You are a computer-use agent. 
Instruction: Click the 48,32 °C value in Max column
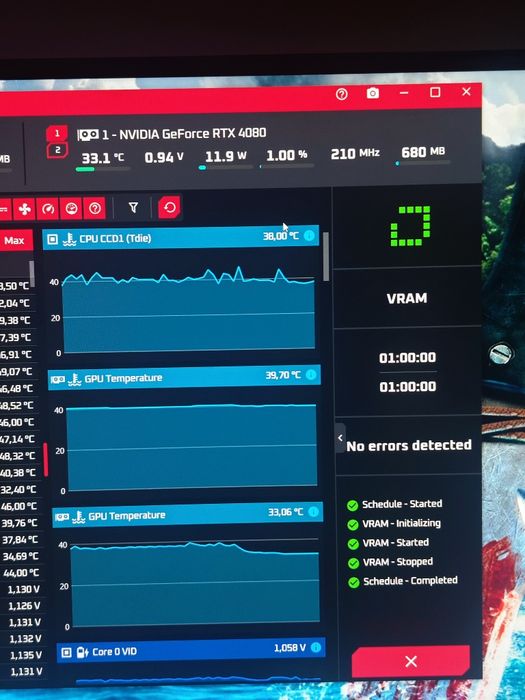coord(17,456)
